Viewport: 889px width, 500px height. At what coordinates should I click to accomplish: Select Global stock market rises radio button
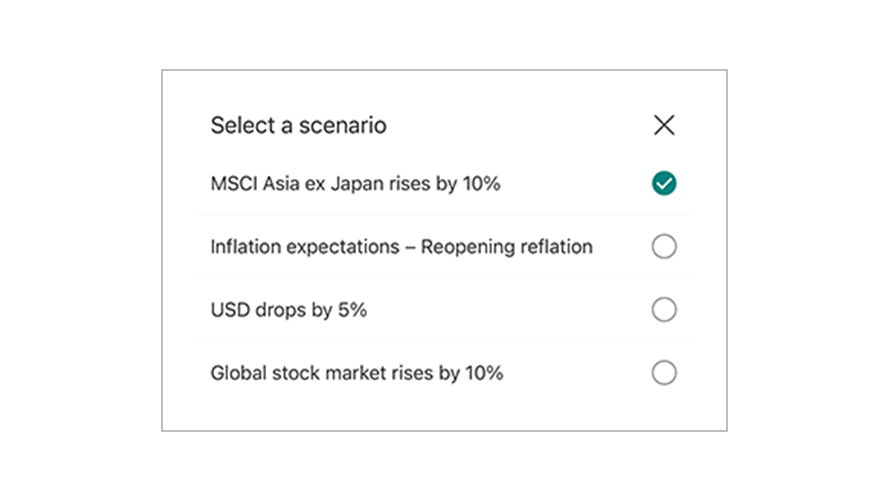pyautogui.click(x=664, y=373)
